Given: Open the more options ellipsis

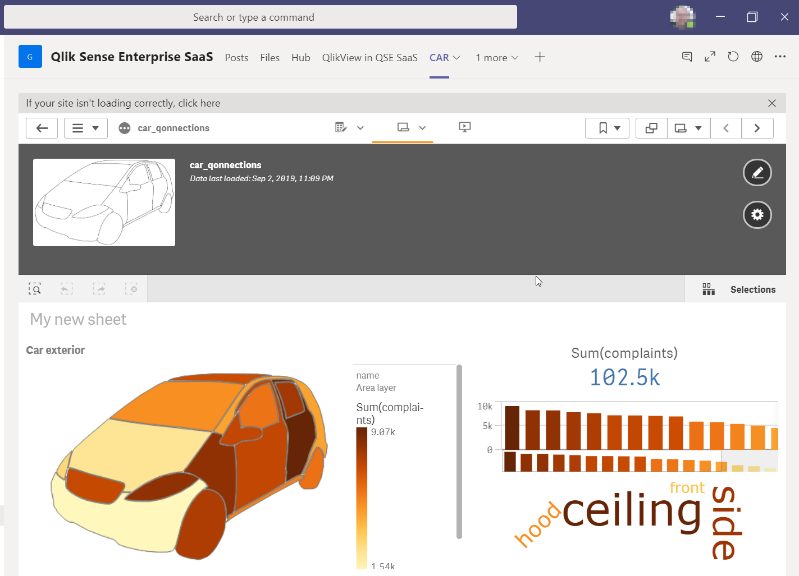Looking at the screenshot, I should (780, 57).
